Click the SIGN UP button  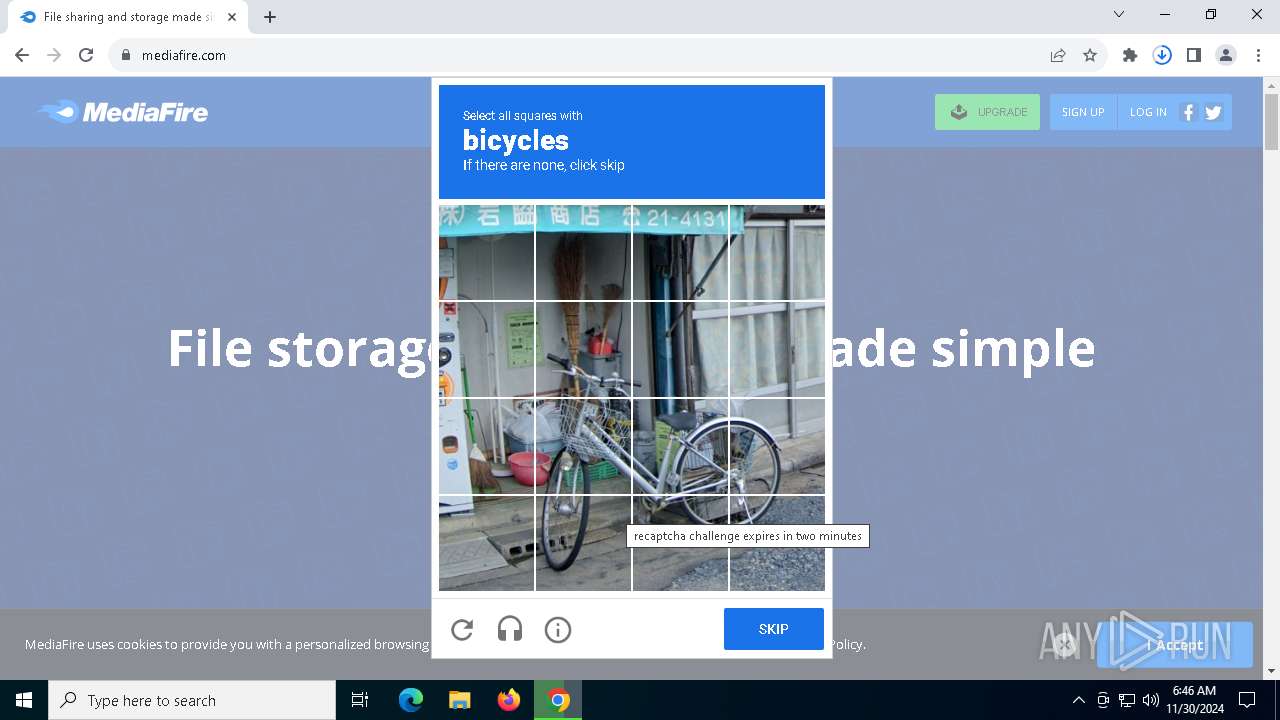coord(1083,112)
